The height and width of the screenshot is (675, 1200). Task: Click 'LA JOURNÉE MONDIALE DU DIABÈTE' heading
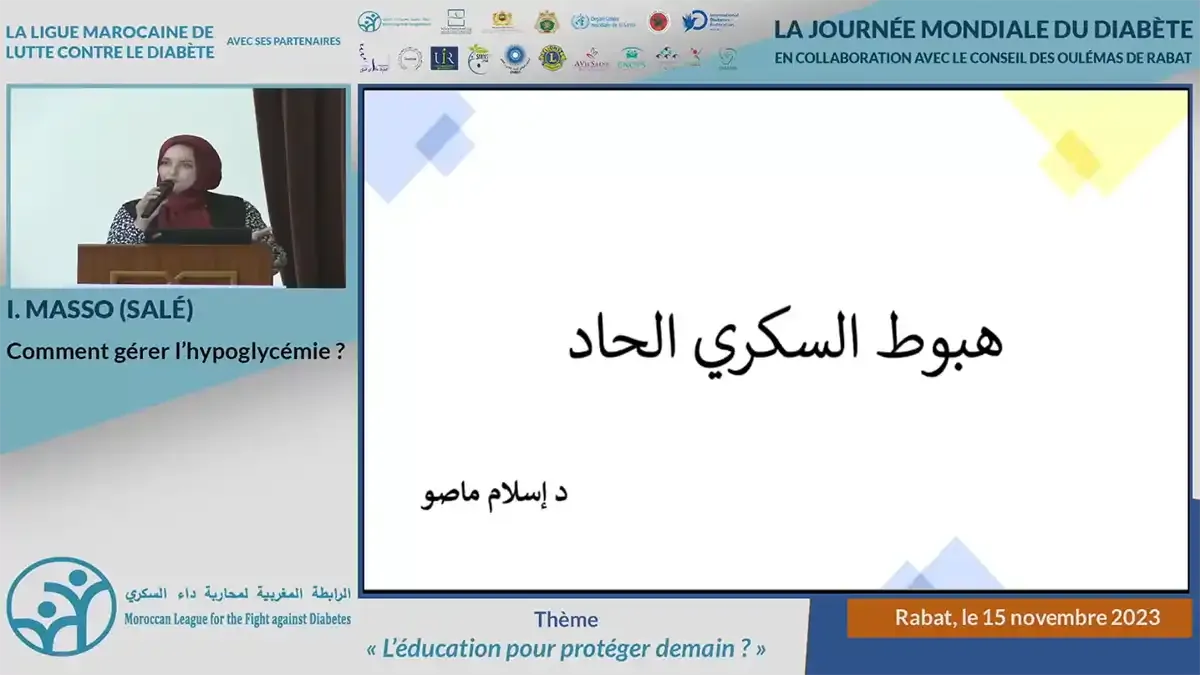coord(985,29)
